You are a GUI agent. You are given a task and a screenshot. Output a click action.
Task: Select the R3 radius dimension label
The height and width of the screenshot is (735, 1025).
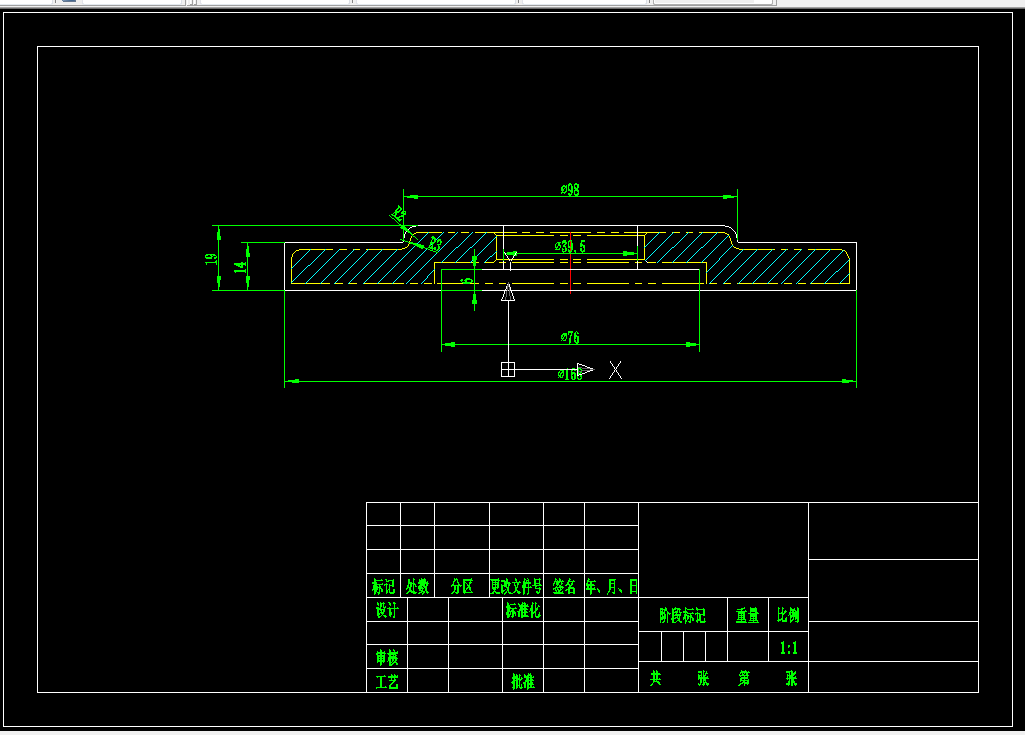(435, 245)
